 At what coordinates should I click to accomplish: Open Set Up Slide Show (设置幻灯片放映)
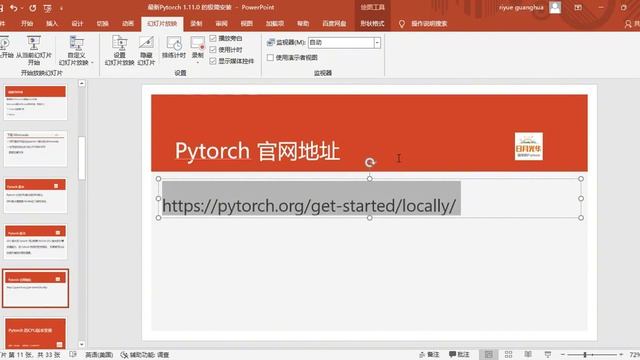(119, 51)
